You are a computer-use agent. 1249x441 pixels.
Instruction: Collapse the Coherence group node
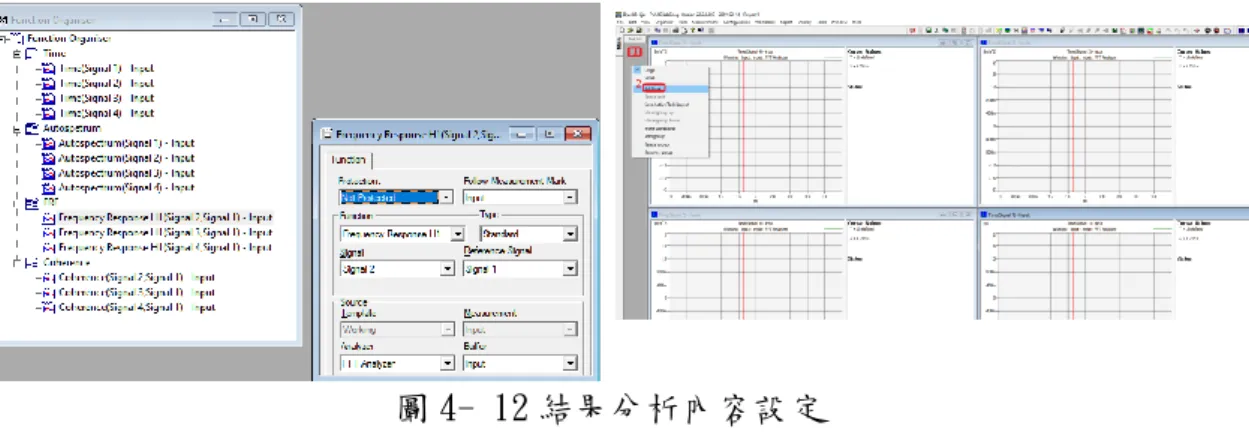tap(17, 263)
